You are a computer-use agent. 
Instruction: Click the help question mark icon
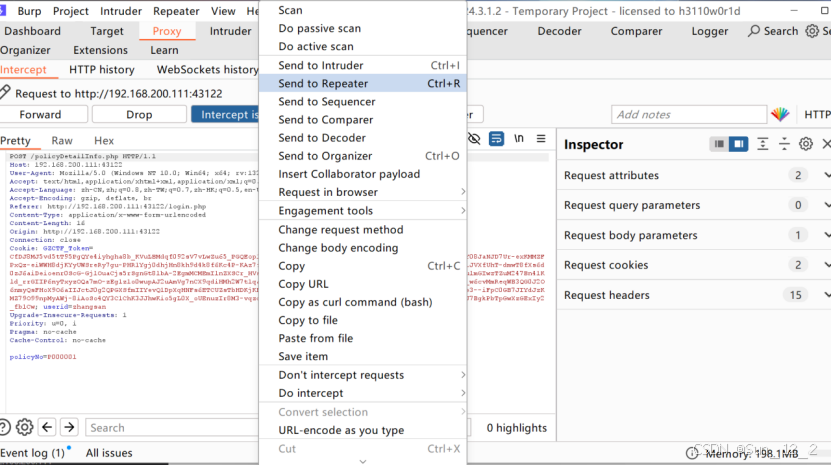pyautogui.click(x=4, y=427)
